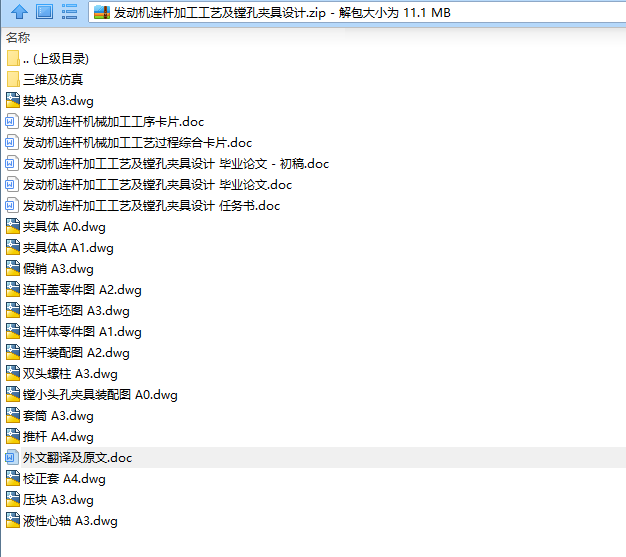Select the 三维及仿真 folder icon
Viewport: 626px width, 557px height.
point(13,79)
